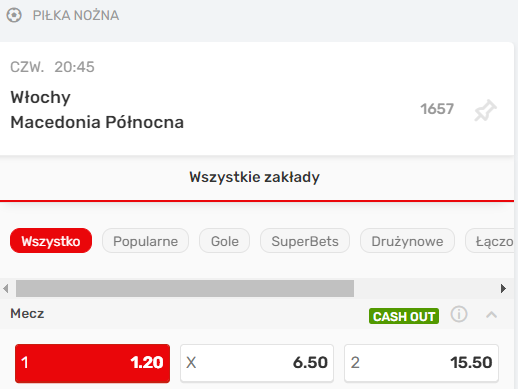518x389 pixels.
Task: Collapse the Mecz market with chevron
Action: click(491, 315)
